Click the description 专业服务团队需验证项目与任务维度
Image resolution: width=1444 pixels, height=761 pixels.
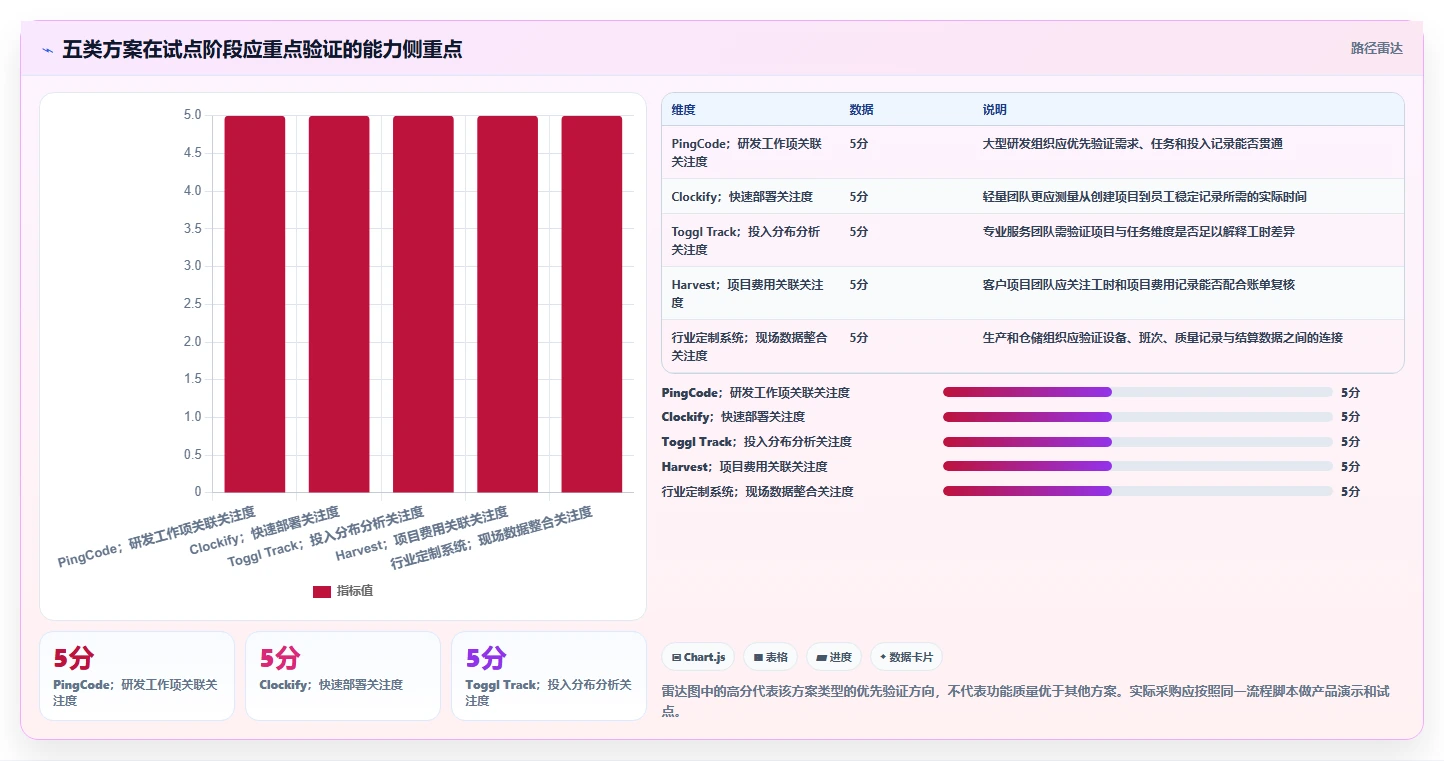click(x=1138, y=232)
